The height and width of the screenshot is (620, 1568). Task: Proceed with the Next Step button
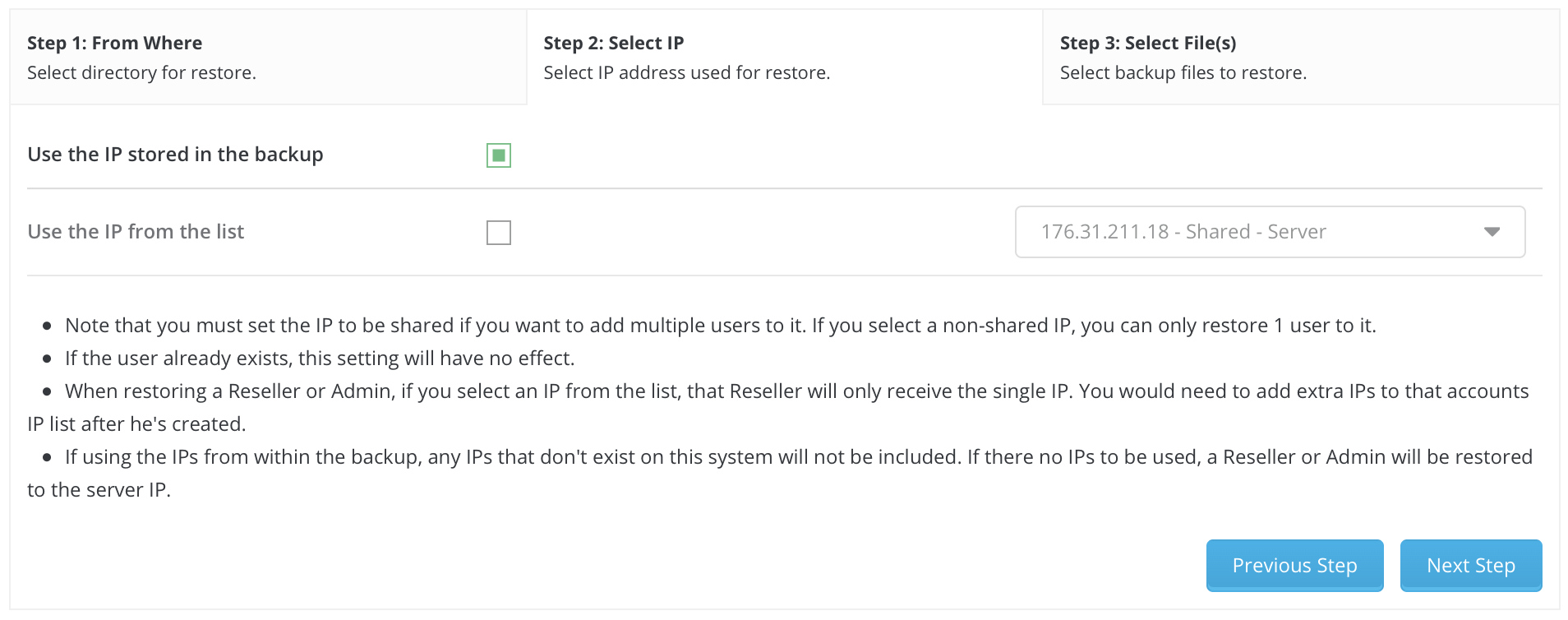[x=1470, y=565]
